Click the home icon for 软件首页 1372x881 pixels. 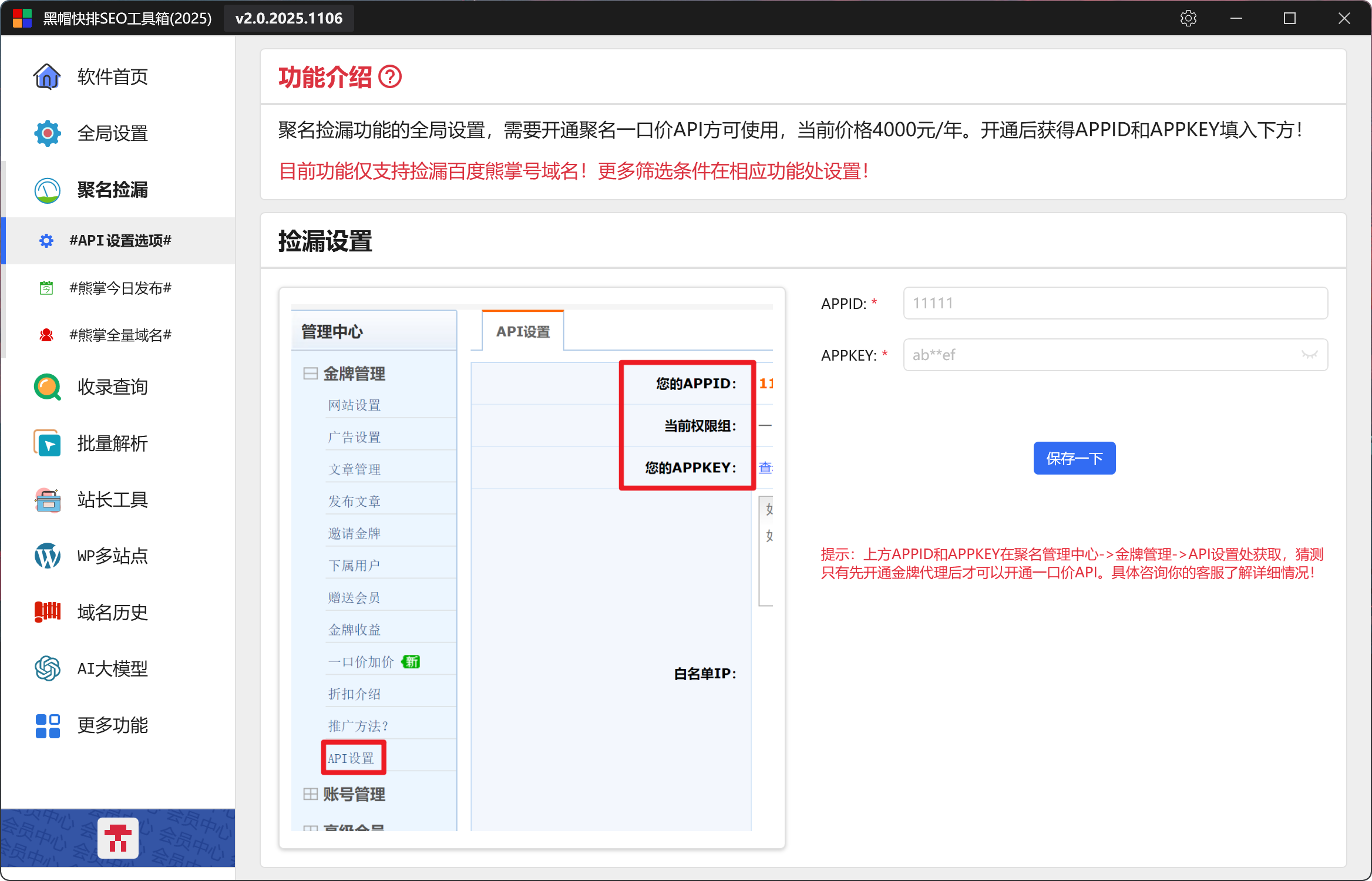[47, 76]
